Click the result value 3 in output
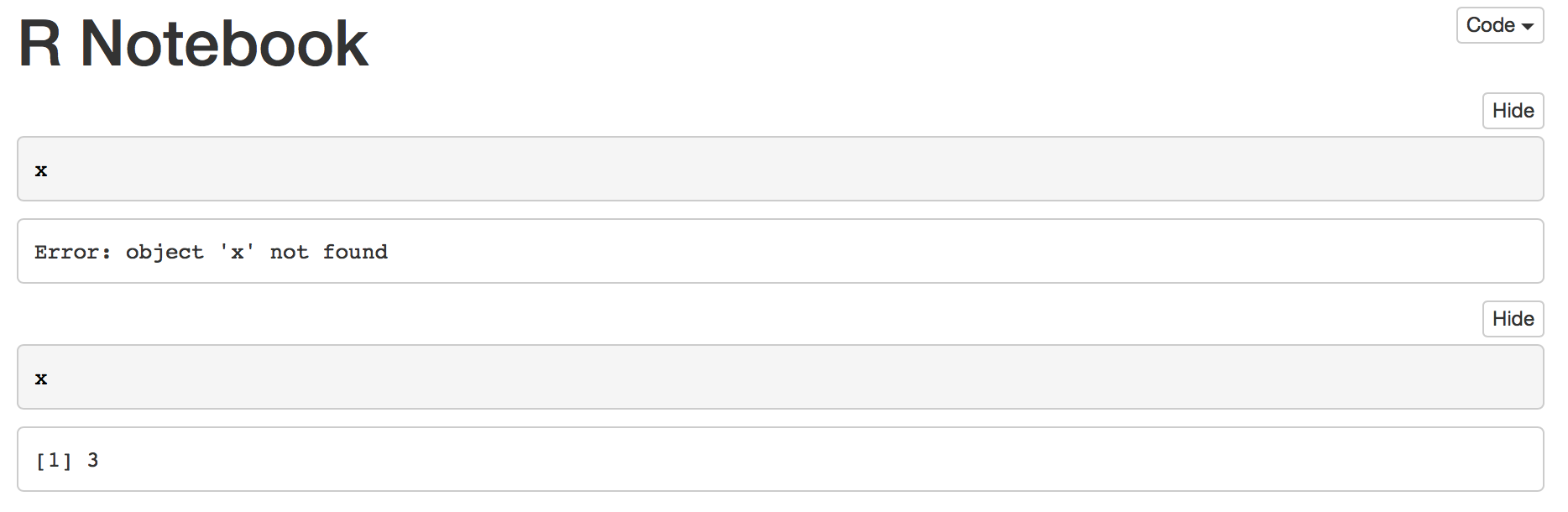 tap(94, 460)
